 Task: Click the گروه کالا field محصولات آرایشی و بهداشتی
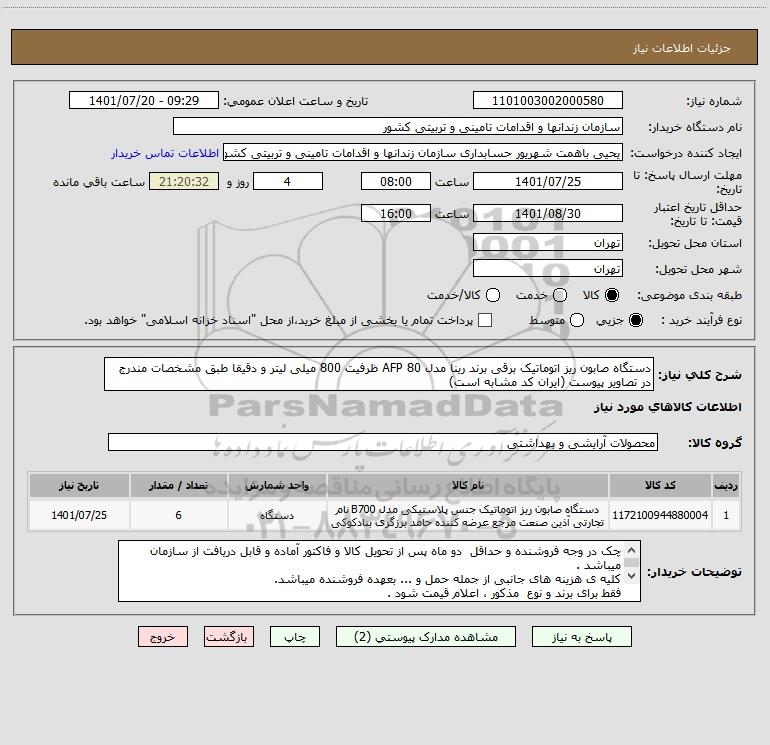coord(383,442)
